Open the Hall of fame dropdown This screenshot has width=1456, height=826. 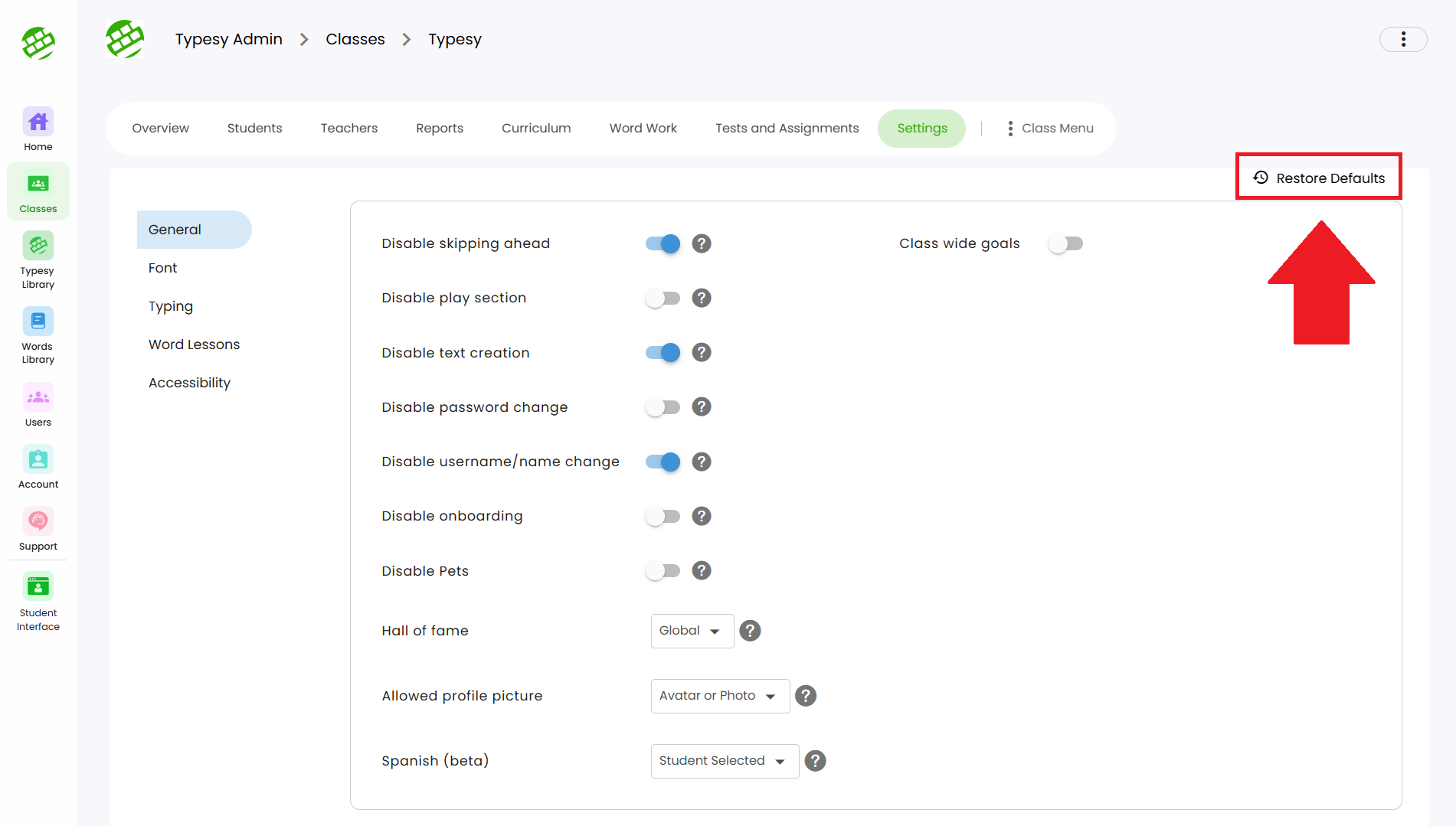(692, 631)
